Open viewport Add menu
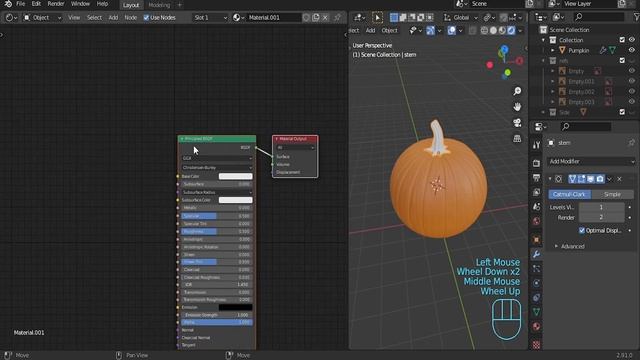 [x=370, y=30]
